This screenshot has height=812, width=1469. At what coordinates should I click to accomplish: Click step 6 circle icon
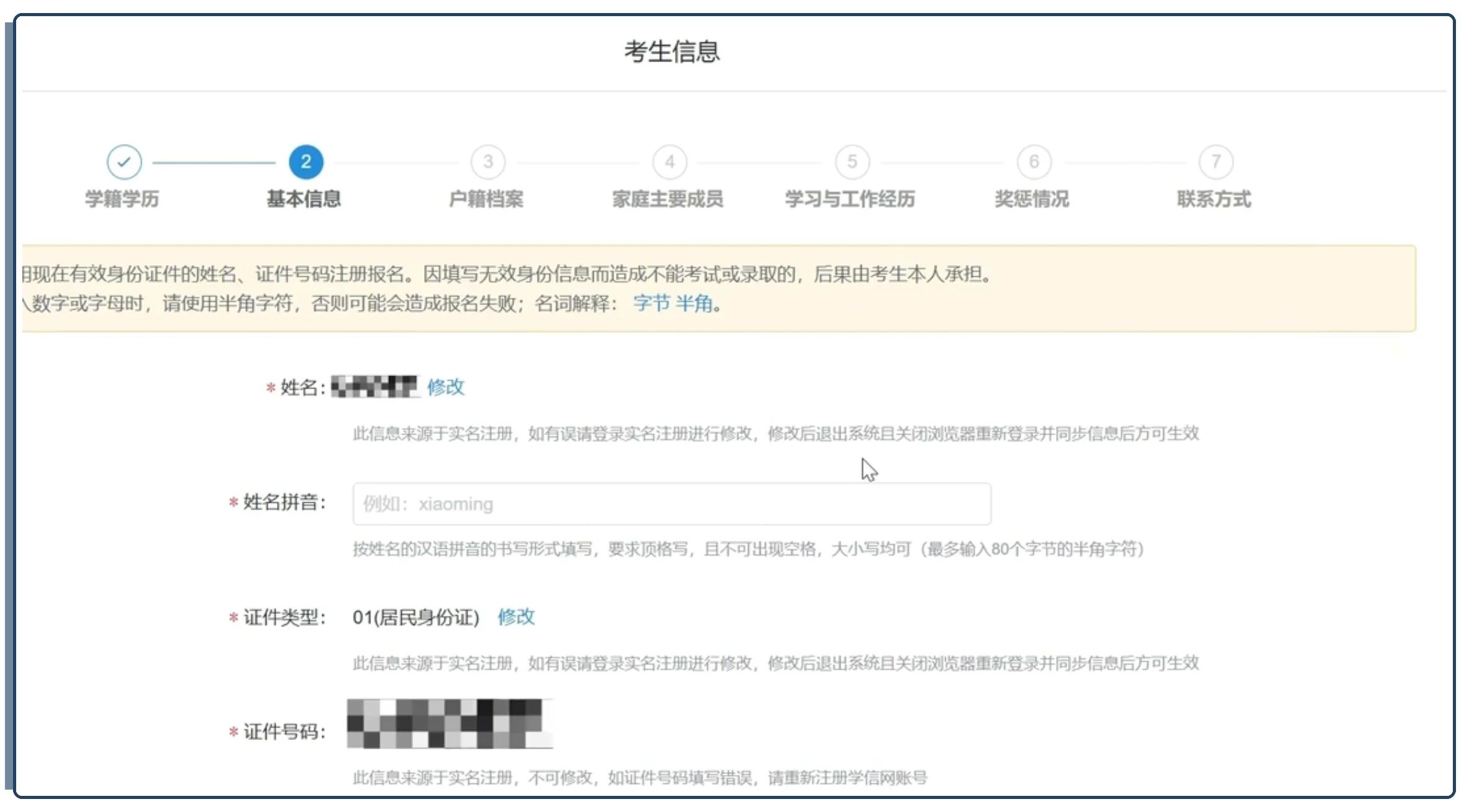point(1034,162)
